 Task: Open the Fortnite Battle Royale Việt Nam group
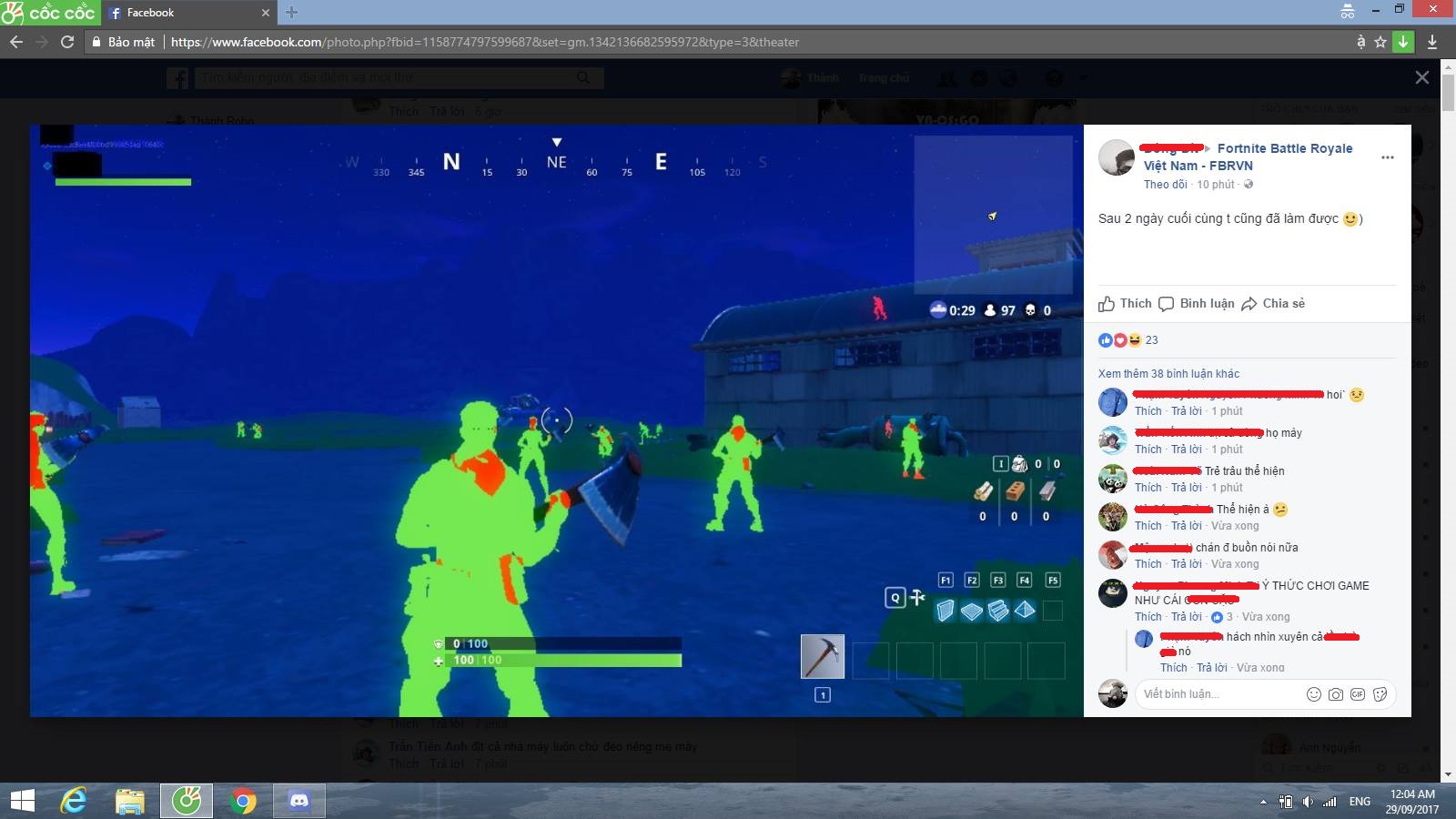click(1285, 147)
